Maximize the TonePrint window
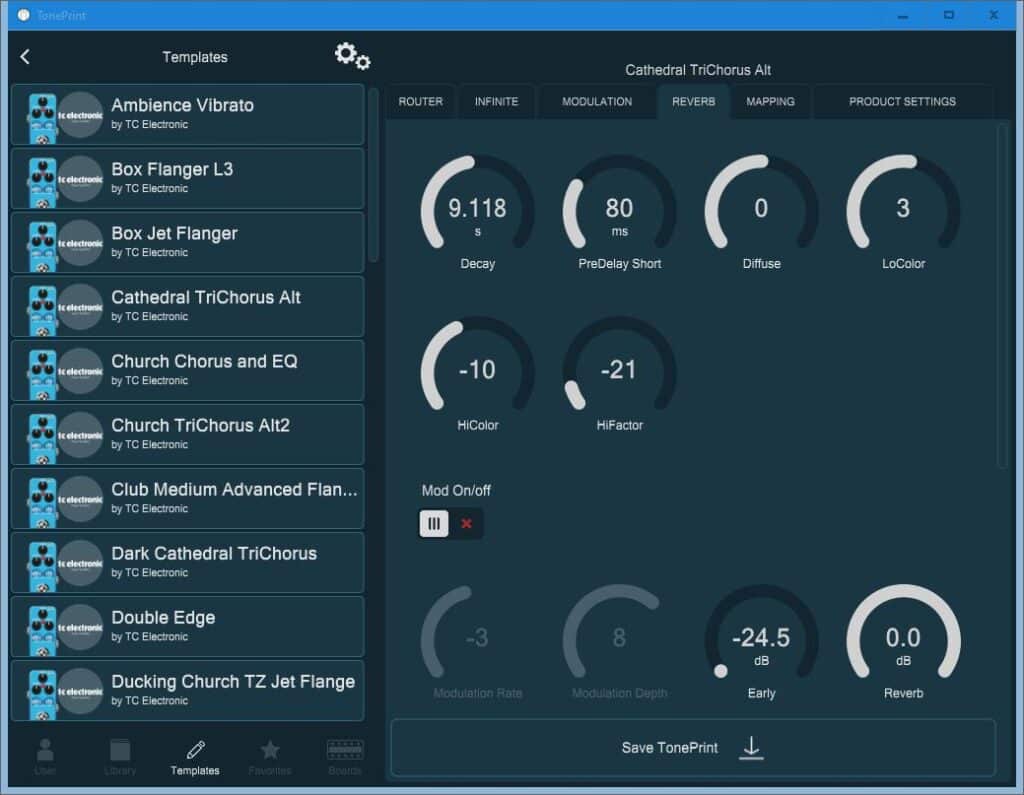This screenshot has width=1024, height=795. click(x=948, y=15)
